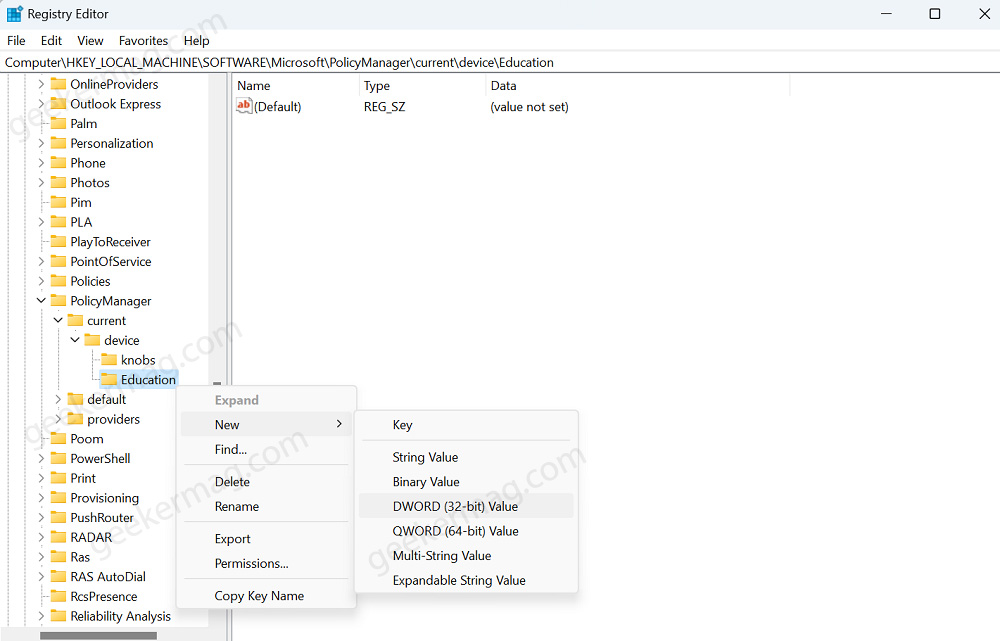The height and width of the screenshot is (641, 1000).
Task: Expand the Photos key chevron
Action: pos(41,182)
